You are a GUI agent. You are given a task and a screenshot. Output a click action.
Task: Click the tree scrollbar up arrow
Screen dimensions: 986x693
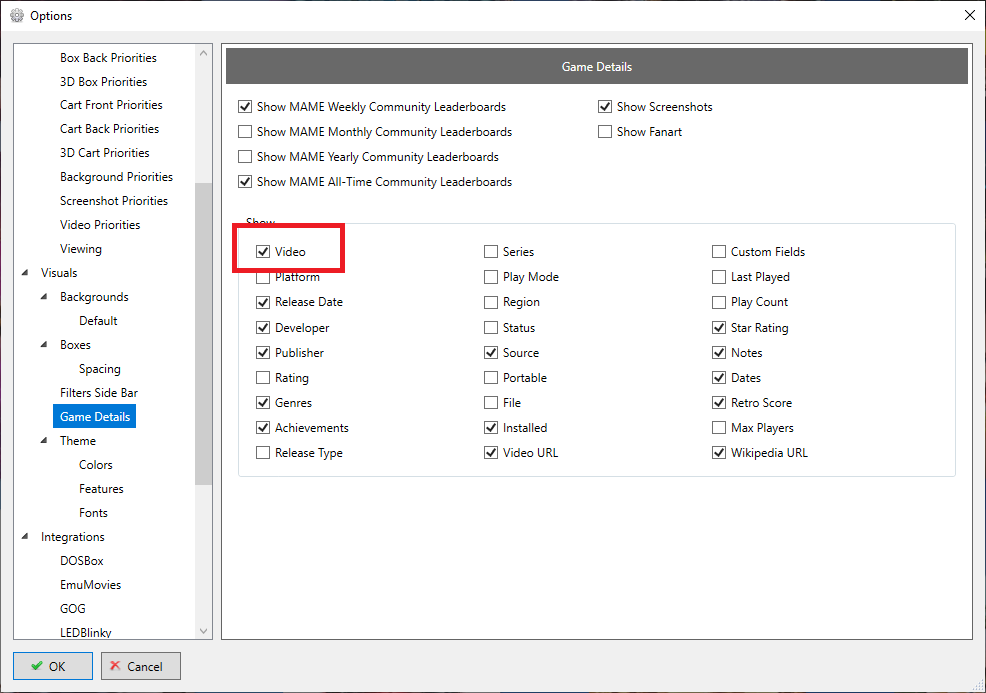point(203,53)
